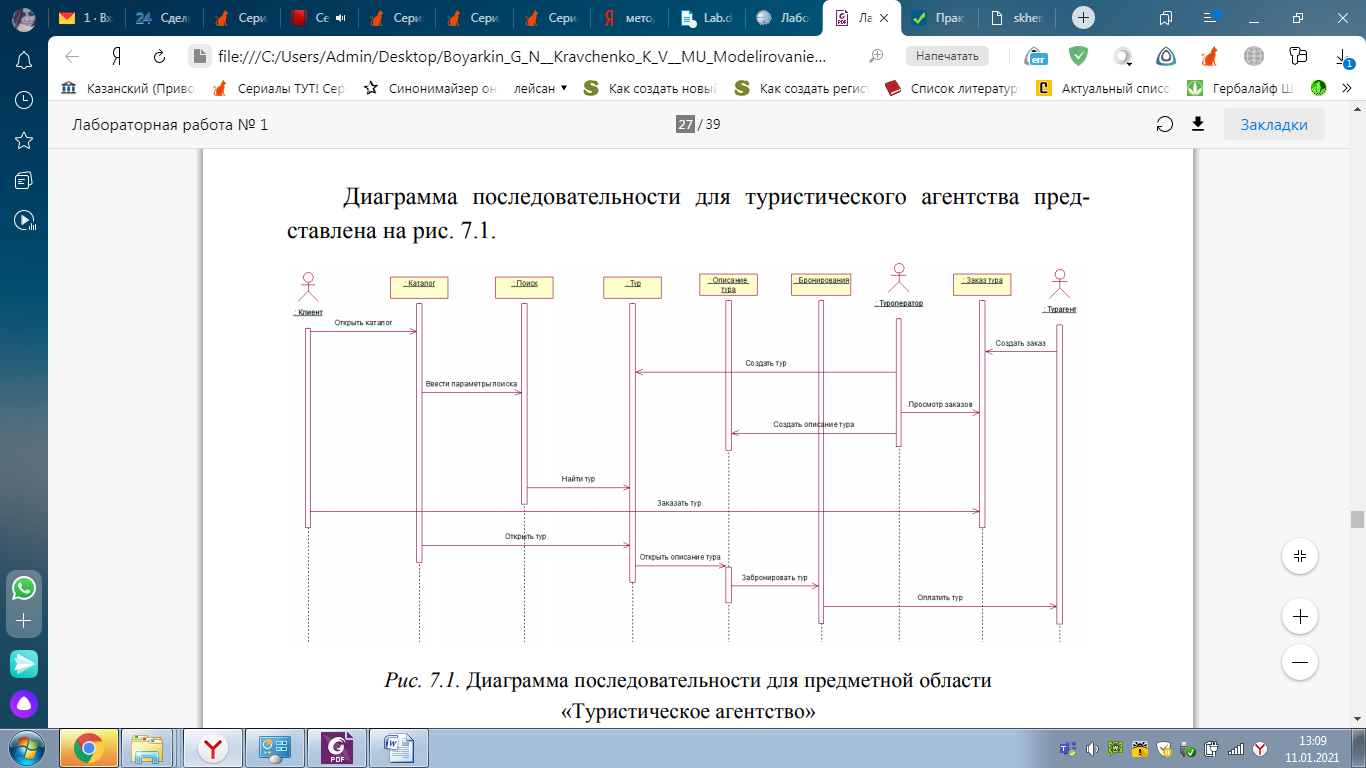Click the Лабораторная работа № 1 title
1366x768 pixels.
coord(170,124)
